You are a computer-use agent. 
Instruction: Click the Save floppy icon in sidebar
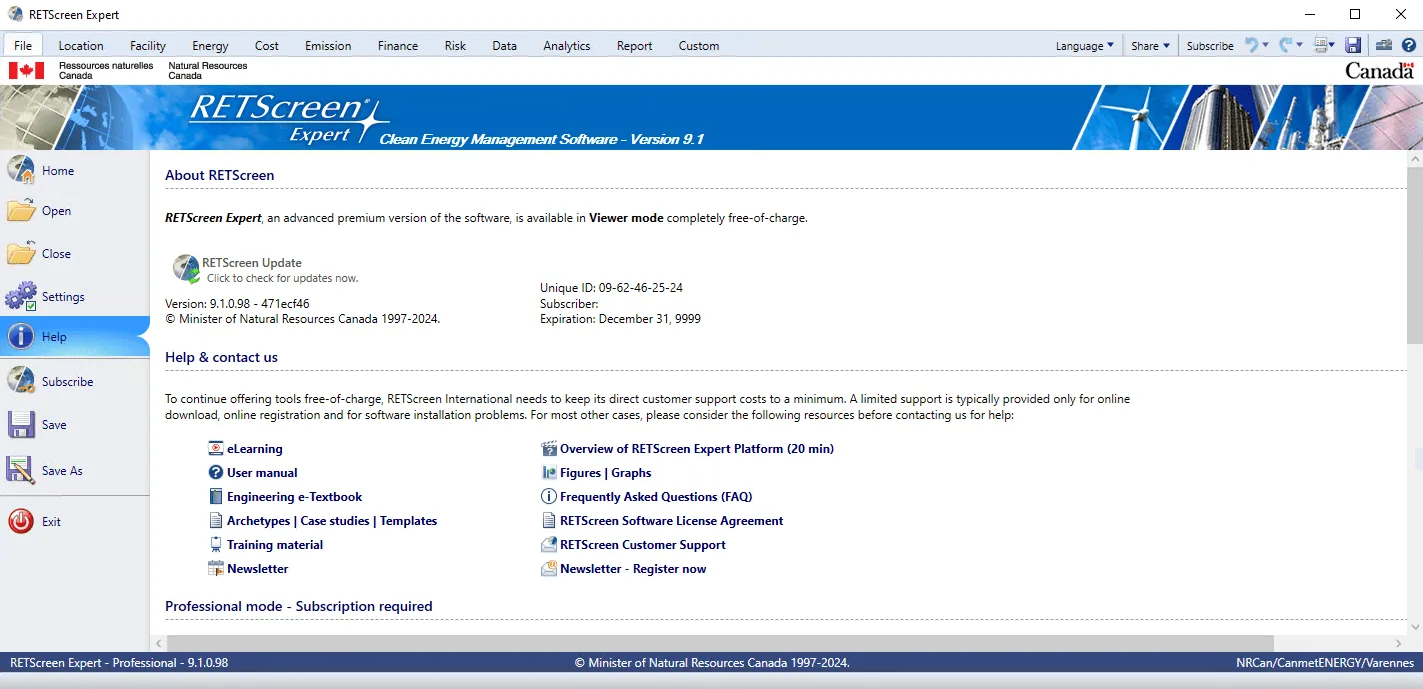pyautogui.click(x=21, y=425)
